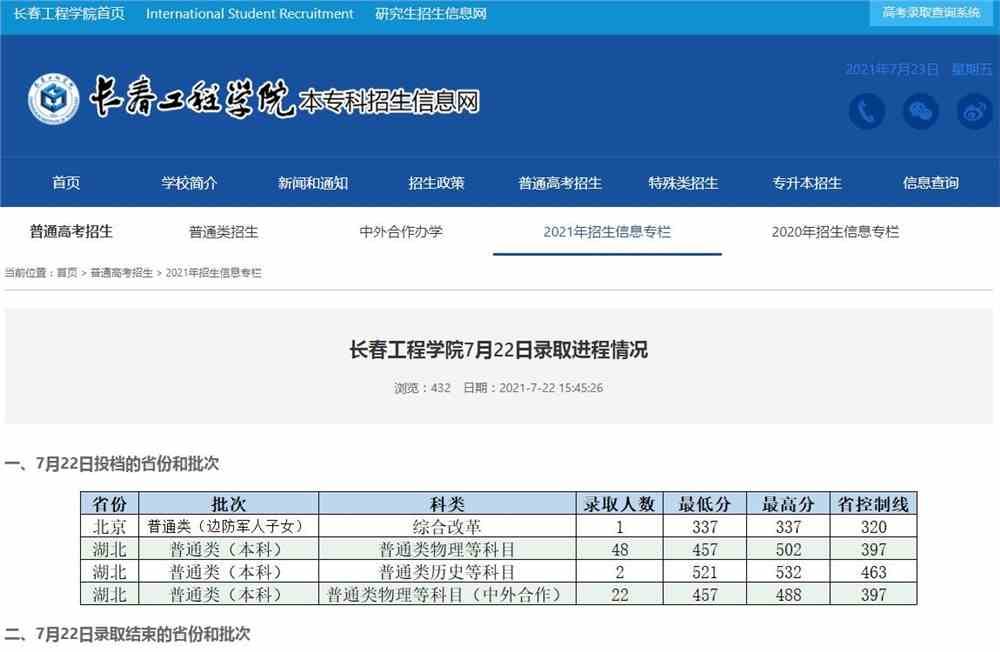Click the 最高分 column header

(788, 504)
